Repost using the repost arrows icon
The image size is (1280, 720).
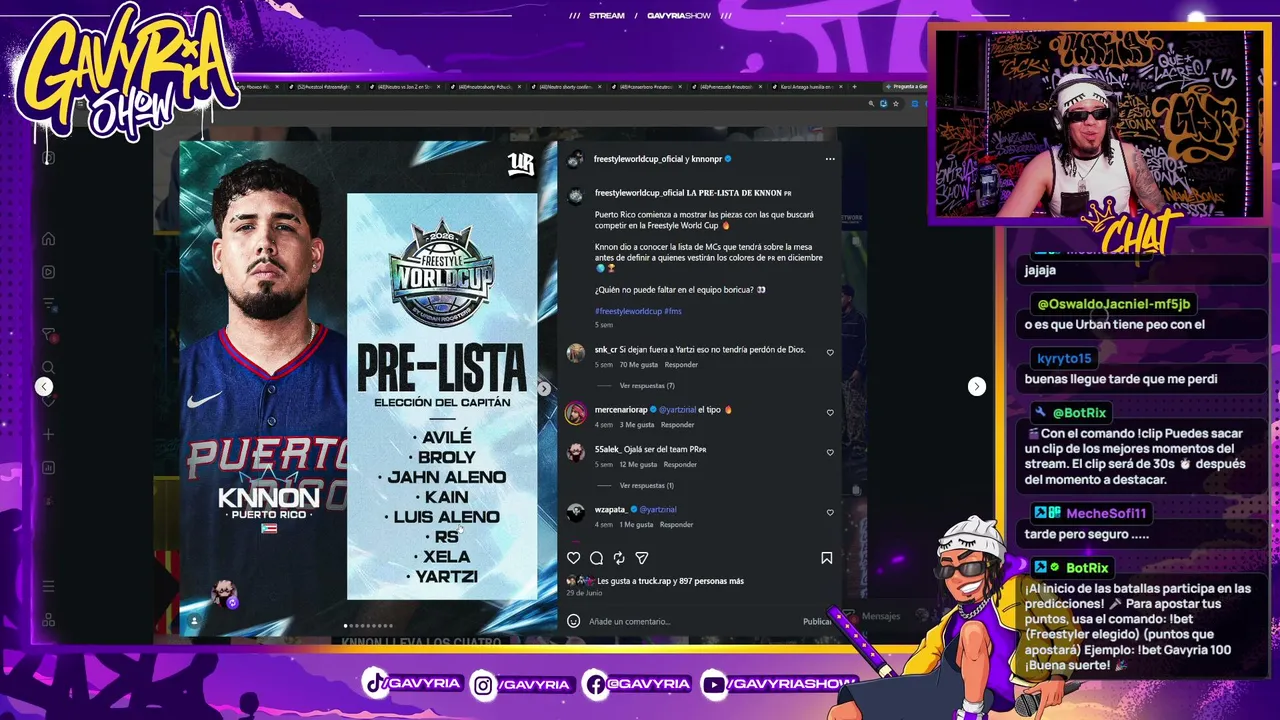pos(619,558)
